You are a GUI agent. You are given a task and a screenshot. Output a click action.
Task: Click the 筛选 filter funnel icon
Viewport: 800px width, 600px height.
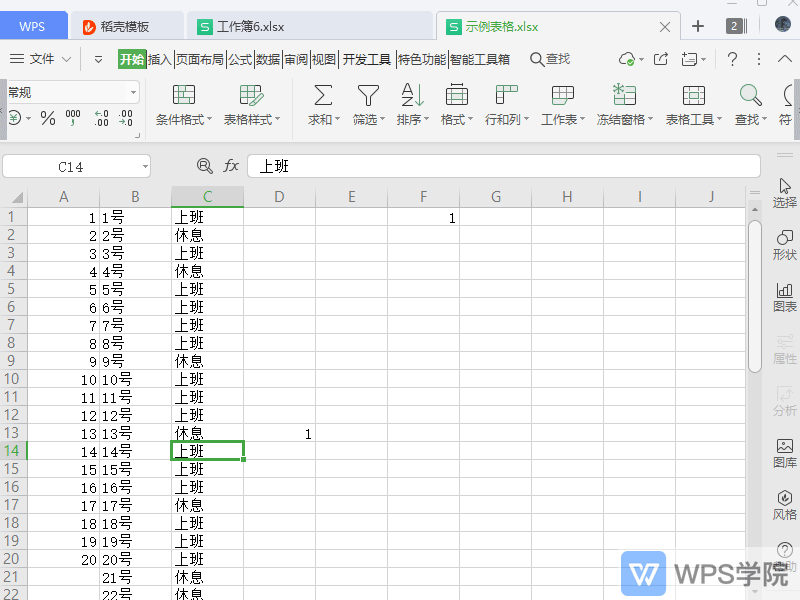[368, 96]
